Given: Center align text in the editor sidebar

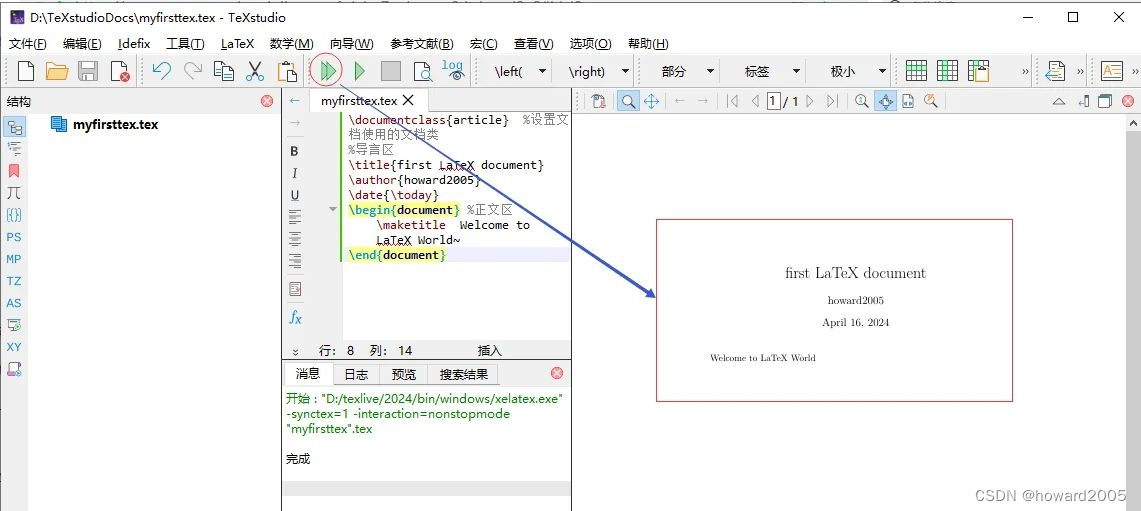Looking at the screenshot, I should point(295,238).
